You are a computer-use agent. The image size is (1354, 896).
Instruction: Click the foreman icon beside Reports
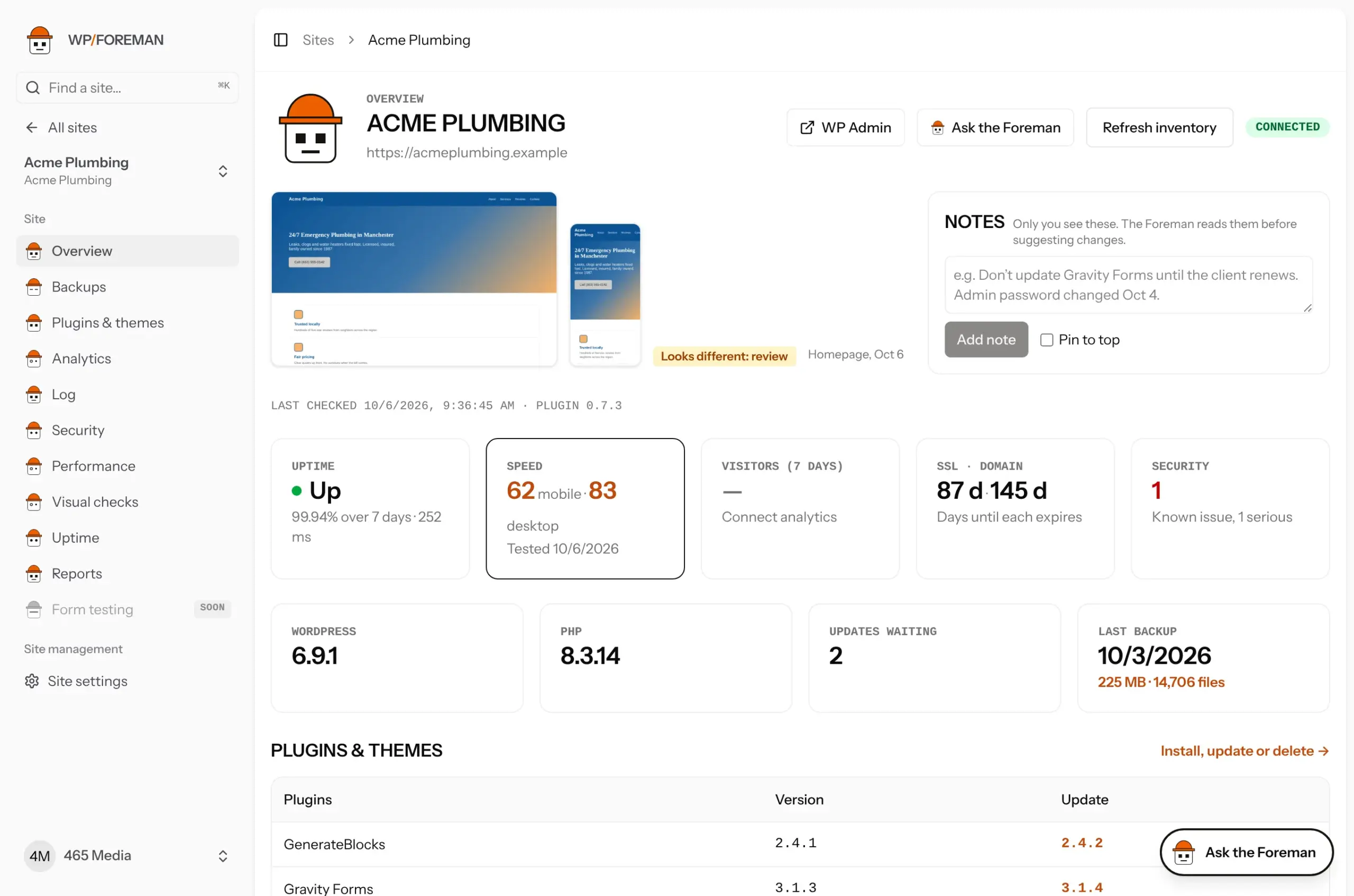[x=34, y=574]
